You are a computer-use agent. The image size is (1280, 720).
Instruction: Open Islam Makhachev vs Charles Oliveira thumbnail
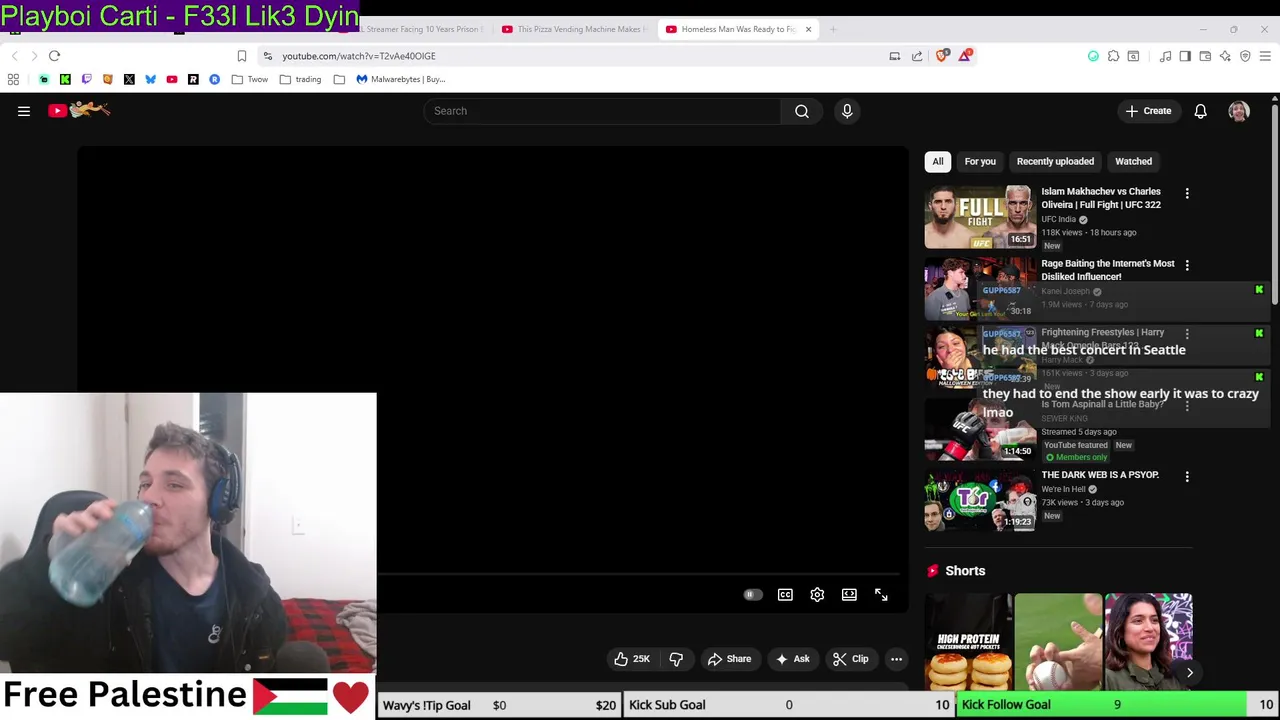point(980,217)
